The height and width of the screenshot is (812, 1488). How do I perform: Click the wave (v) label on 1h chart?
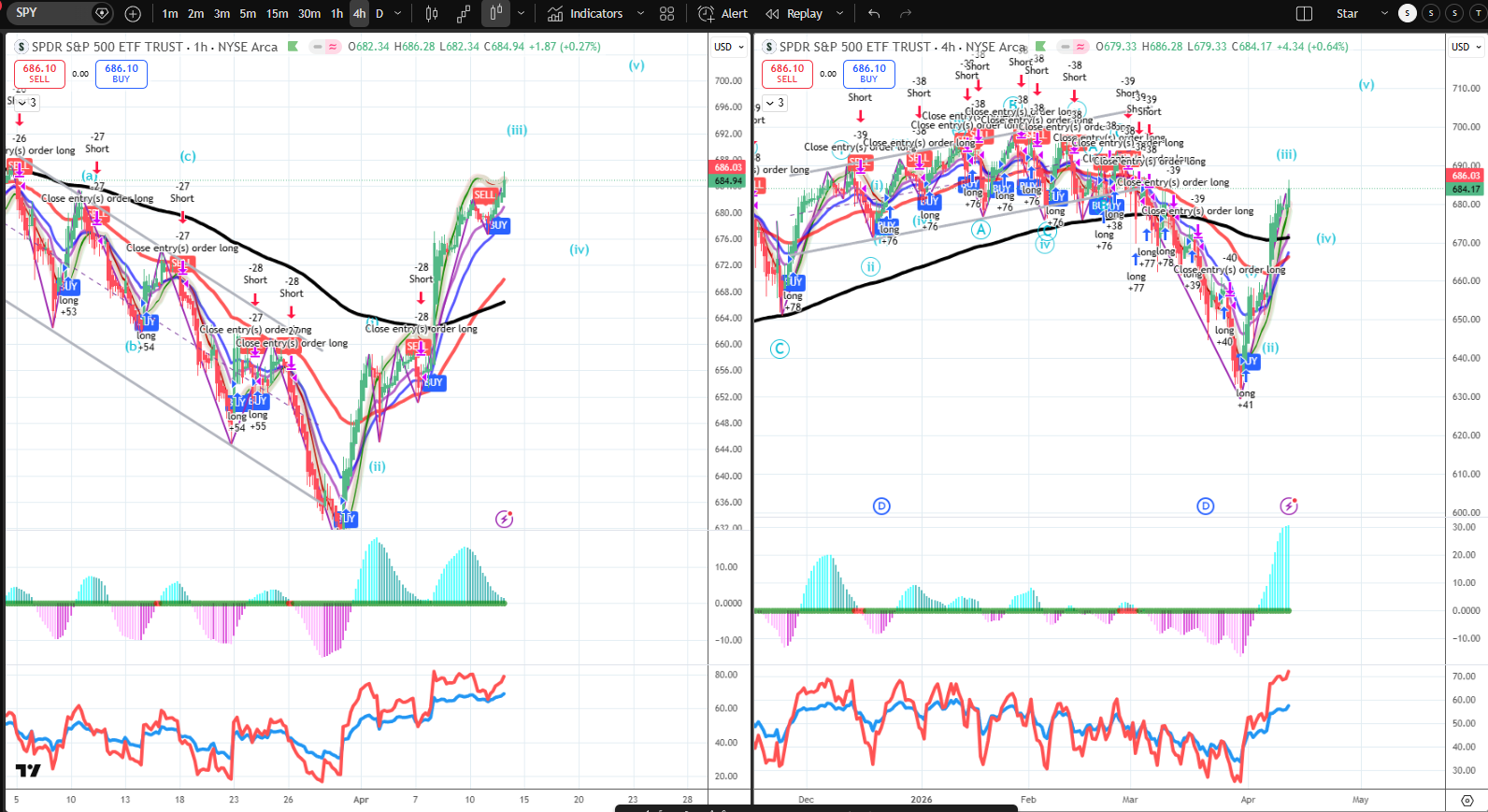point(637,65)
